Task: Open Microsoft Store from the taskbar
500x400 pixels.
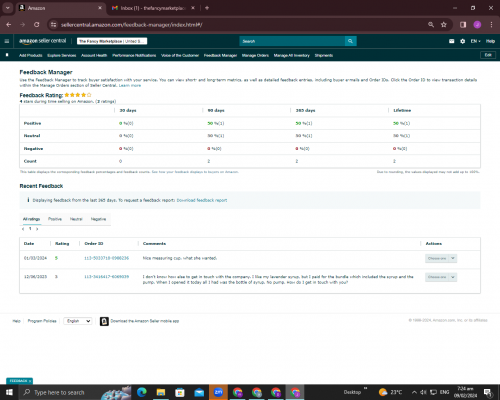Action: 180,392
